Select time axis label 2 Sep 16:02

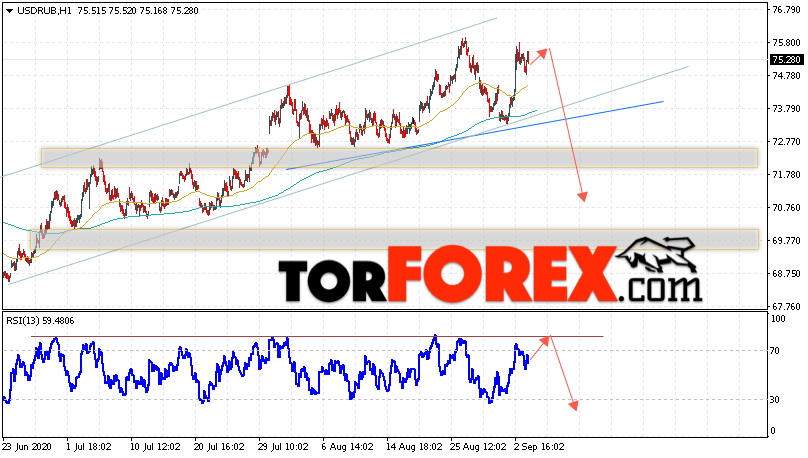539,446
